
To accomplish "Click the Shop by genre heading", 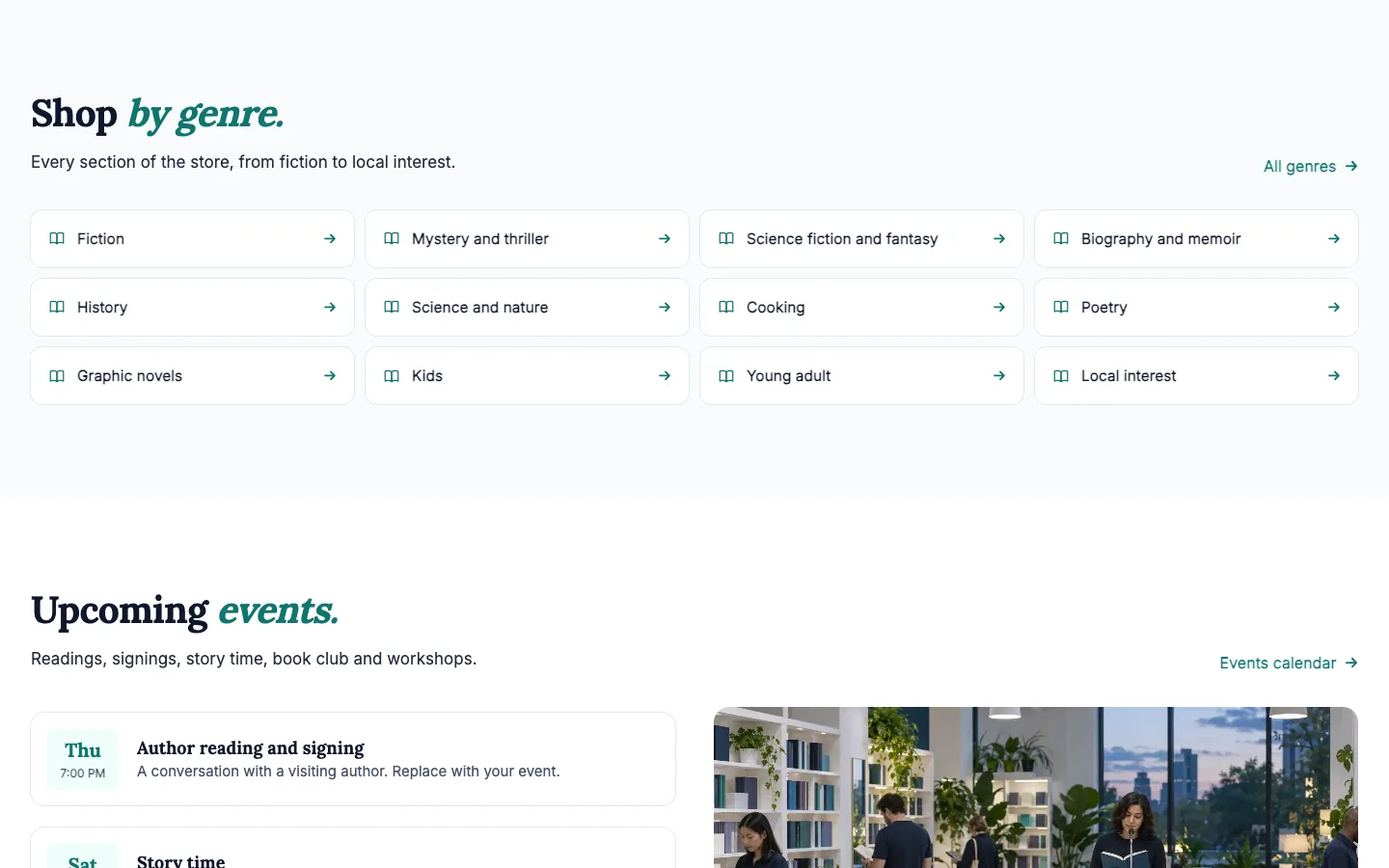I will click(x=157, y=114).
